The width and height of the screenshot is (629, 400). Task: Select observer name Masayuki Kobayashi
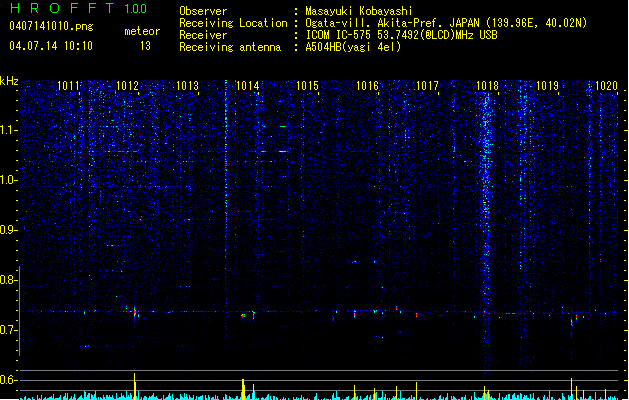click(x=359, y=11)
